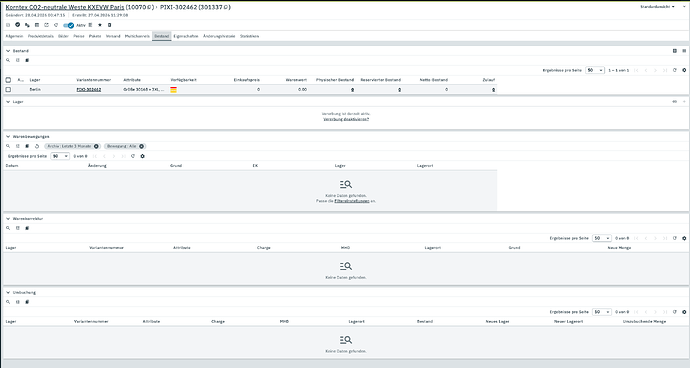Toggle the Aktiv switch
Screen dimensions: 690x368
pos(68,25)
